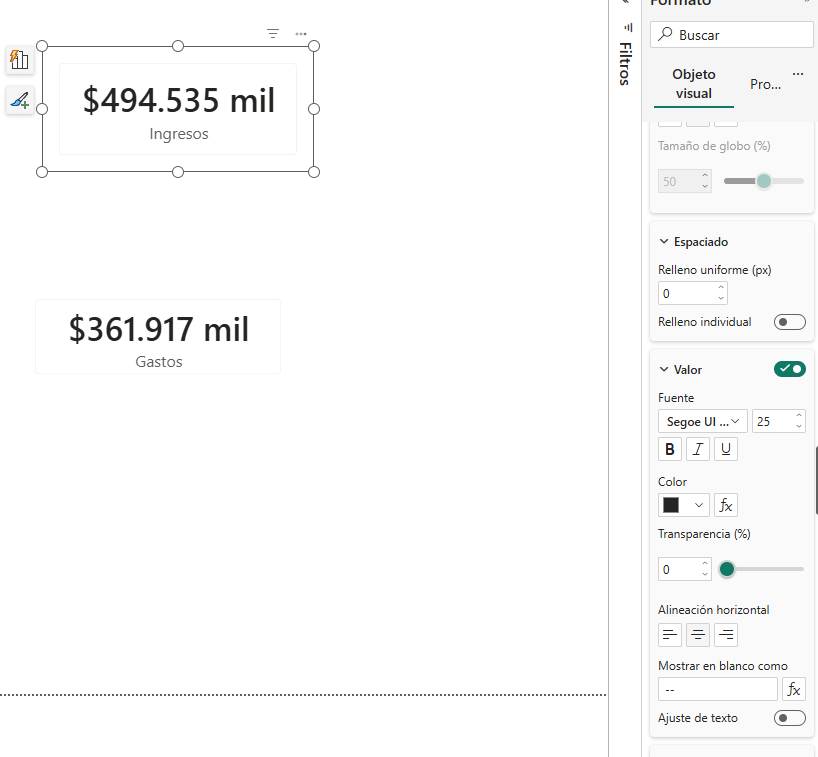
Task: Open the Valor color picker dropdown
Action: tap(684, 505)
